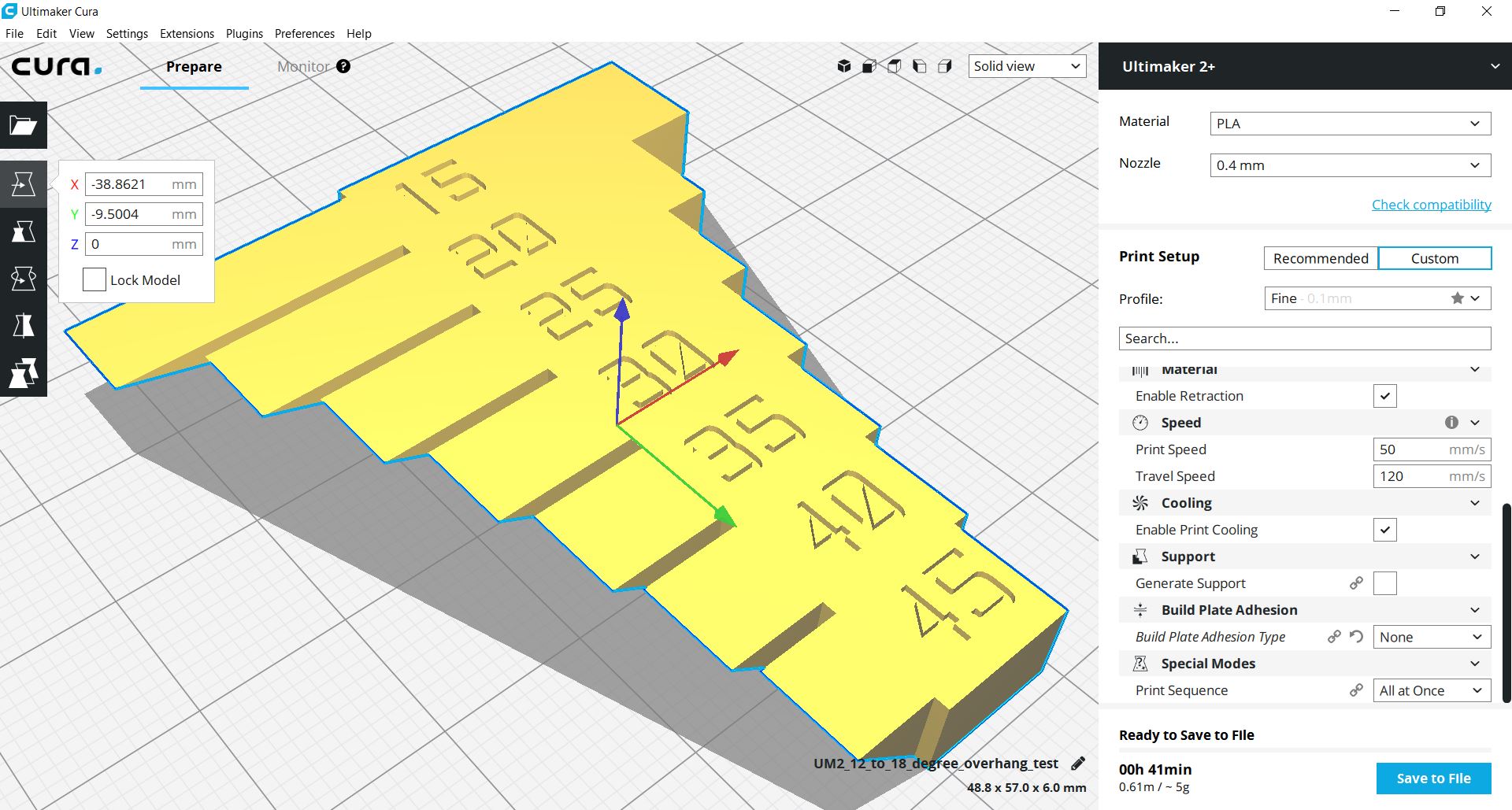Toggle the Lock Model checkbox

click(x=94, y=279)
